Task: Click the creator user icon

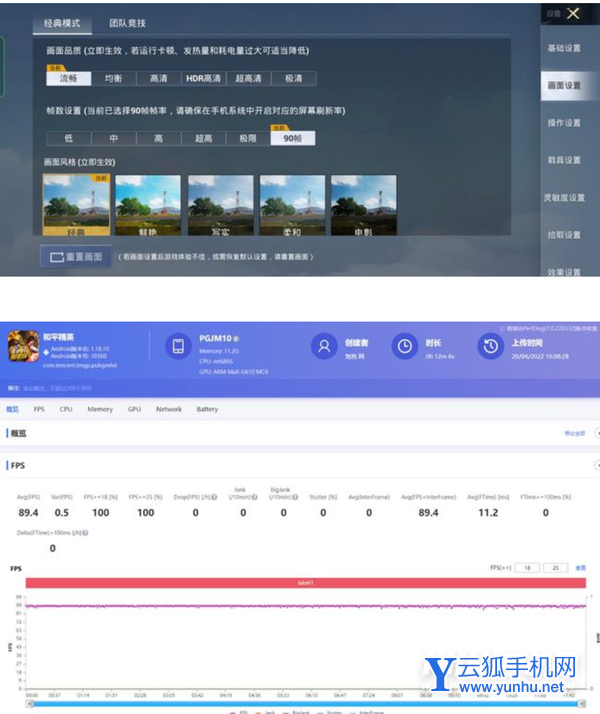Action: (x=324, y=346)
